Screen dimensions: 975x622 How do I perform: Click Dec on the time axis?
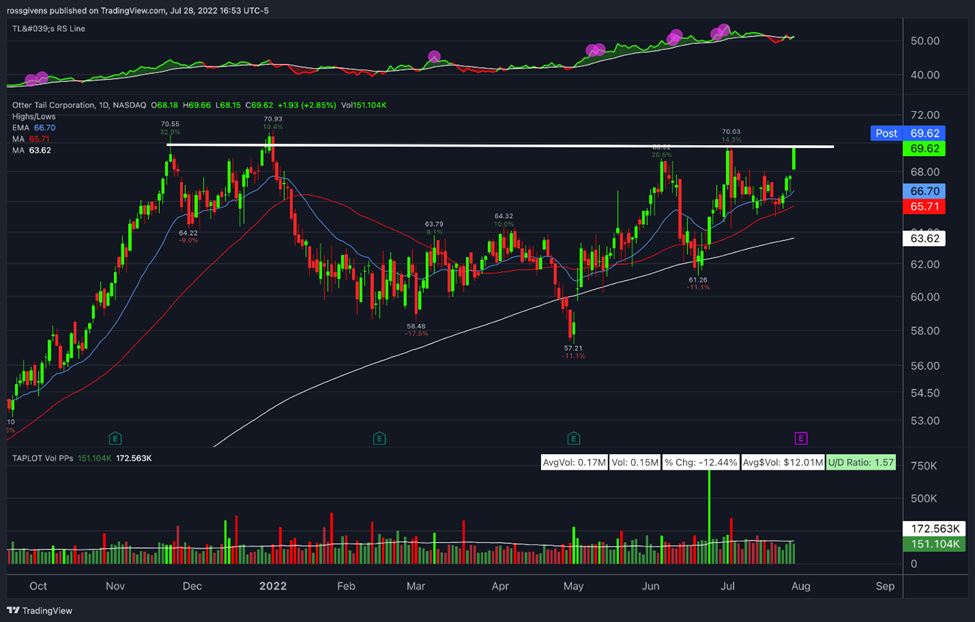[192, 586]
